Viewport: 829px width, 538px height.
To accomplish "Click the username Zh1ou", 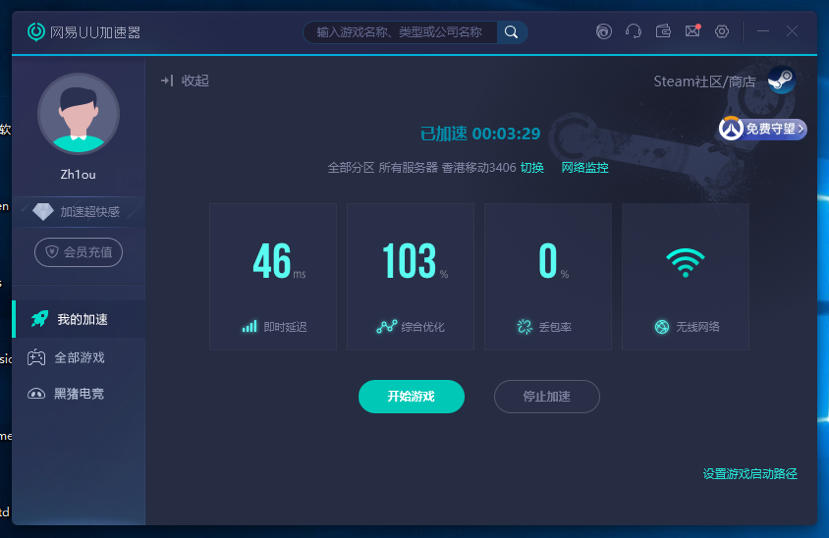I will click(x=78, y=174).
